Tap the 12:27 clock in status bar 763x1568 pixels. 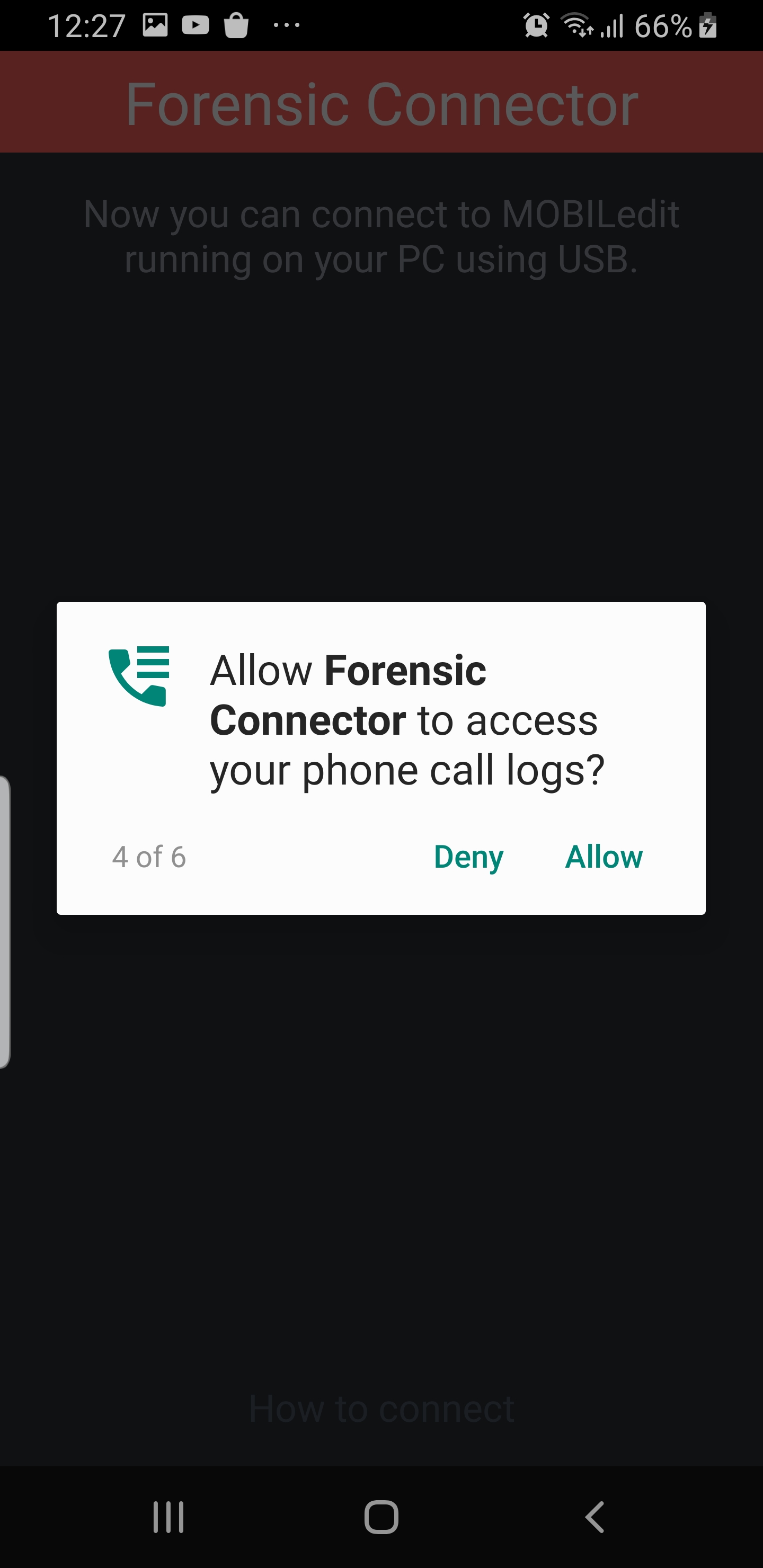click(x=86, y=26)
